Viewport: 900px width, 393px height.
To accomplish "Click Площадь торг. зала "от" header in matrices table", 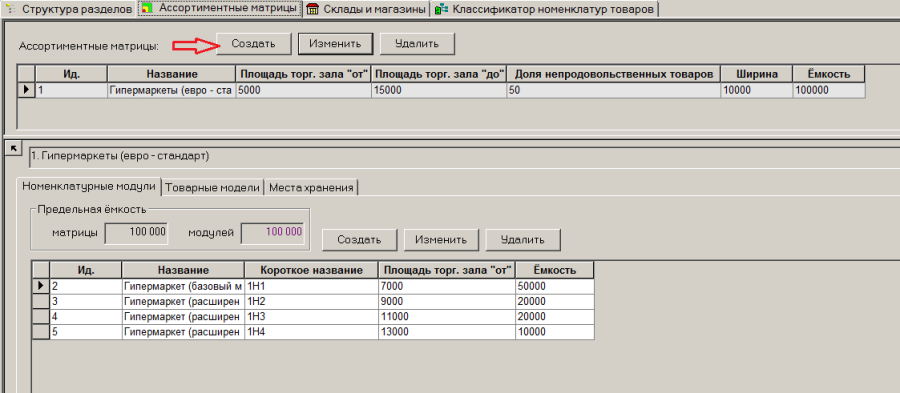I will pyautogui.click(x=304, y=74).
